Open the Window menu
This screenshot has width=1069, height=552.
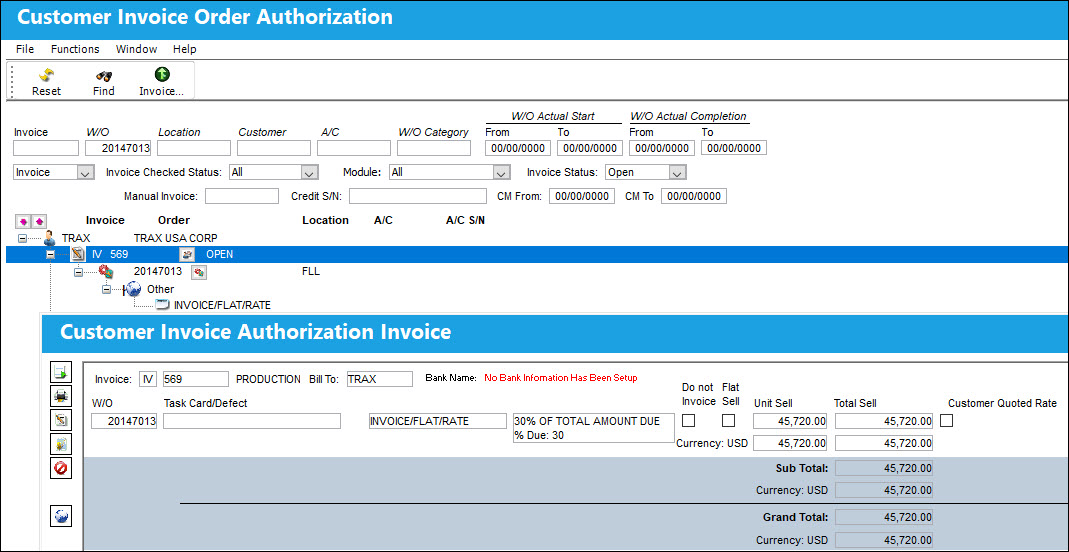(136, 49)
